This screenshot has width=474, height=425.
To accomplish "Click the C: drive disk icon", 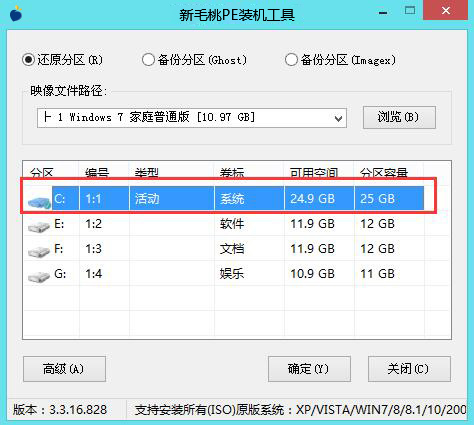I will pos(39,202).
